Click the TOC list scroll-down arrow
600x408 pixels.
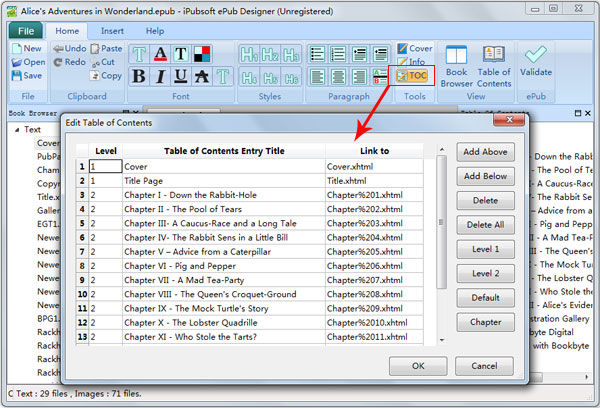(x=442, y=340)
